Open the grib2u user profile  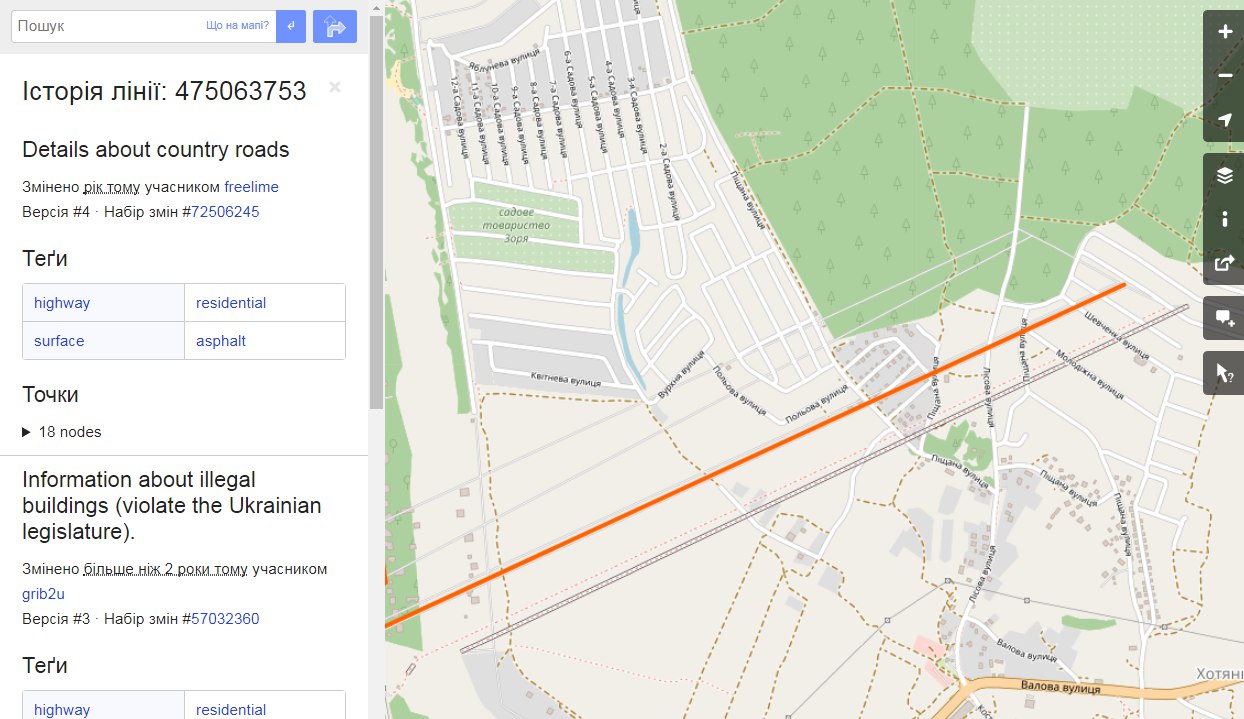43,594
